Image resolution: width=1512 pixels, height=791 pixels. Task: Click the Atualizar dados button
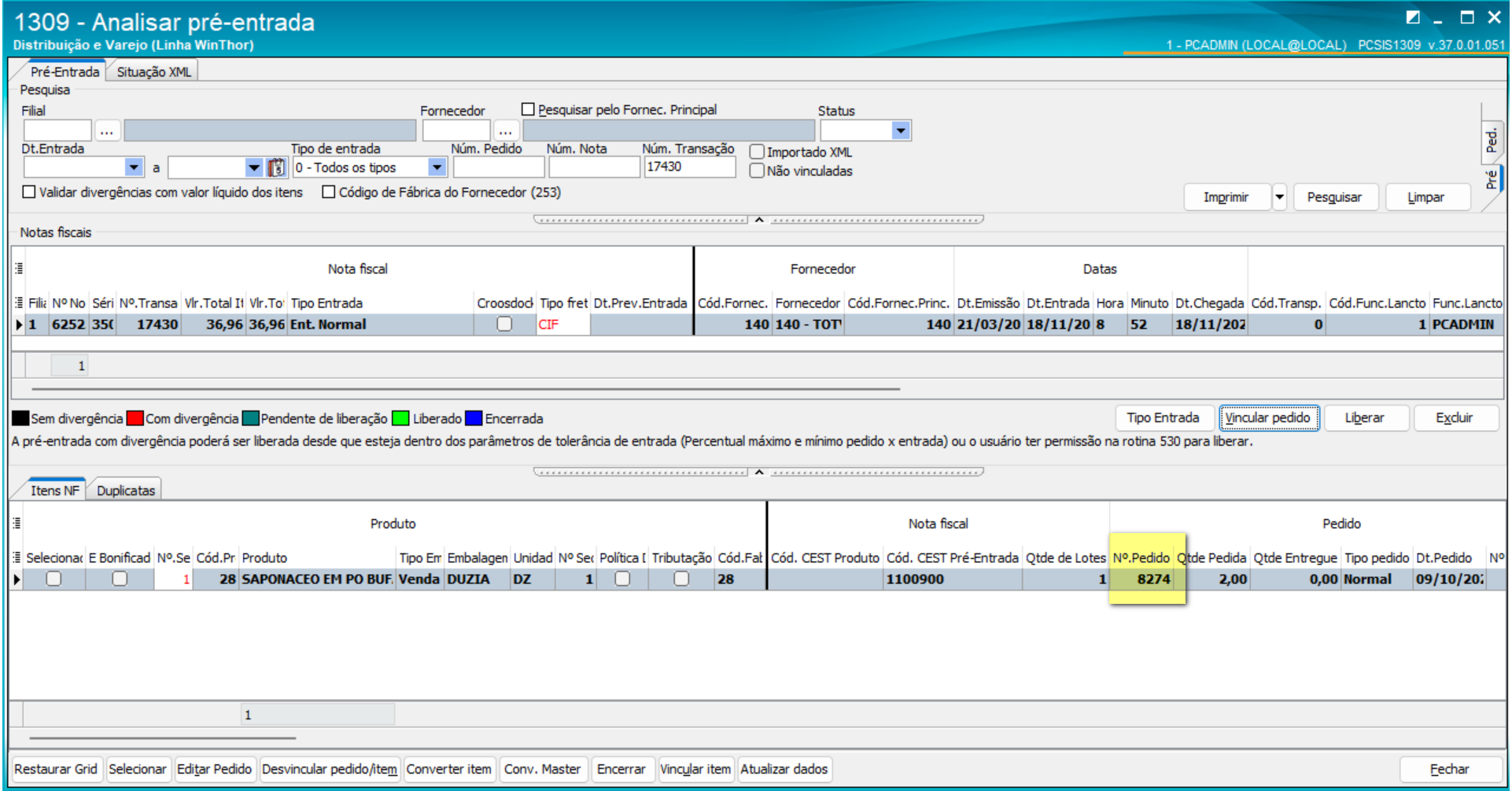[784, 769]
